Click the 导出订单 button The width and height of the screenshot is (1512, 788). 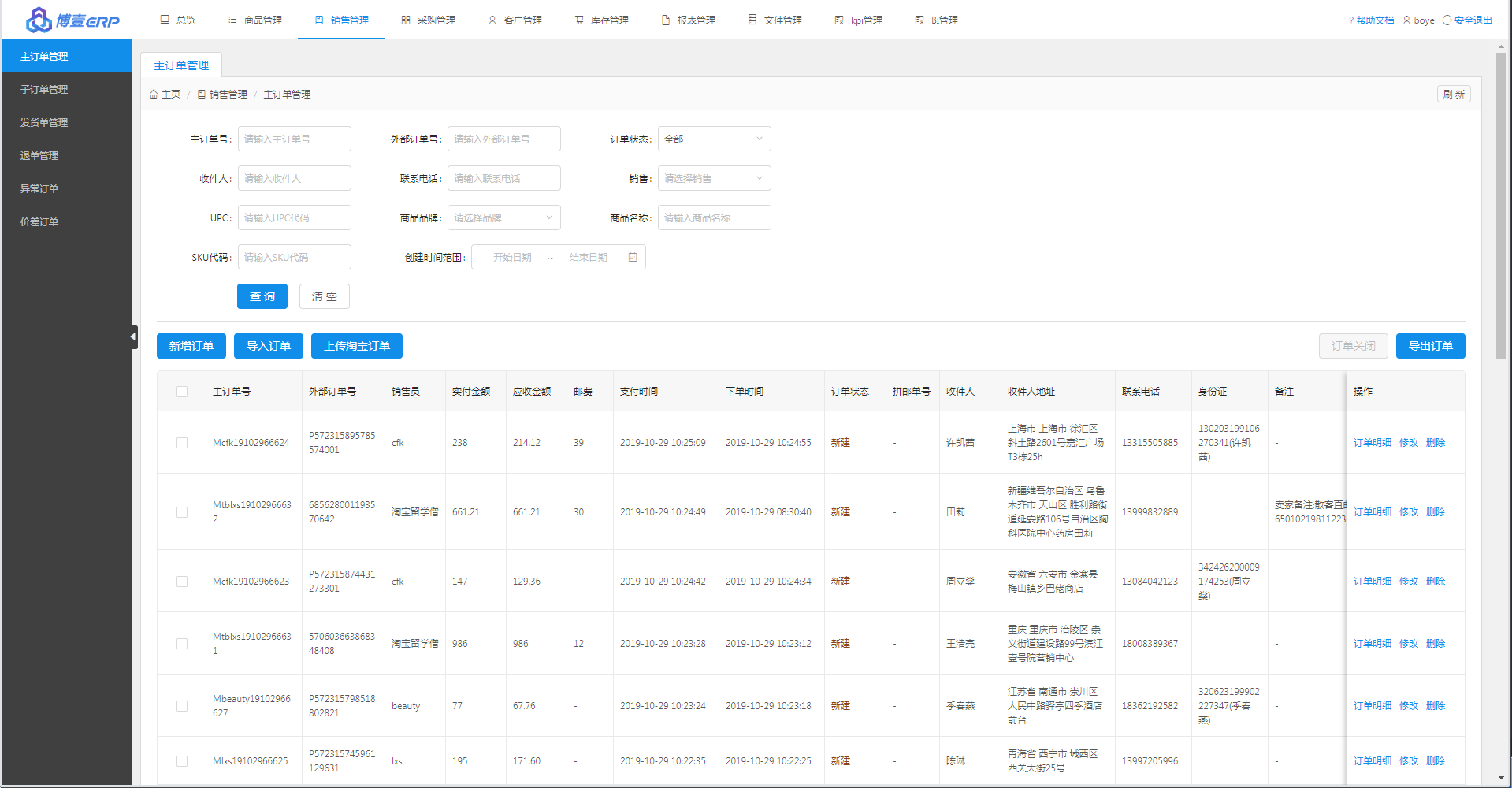pos(1431,346)
